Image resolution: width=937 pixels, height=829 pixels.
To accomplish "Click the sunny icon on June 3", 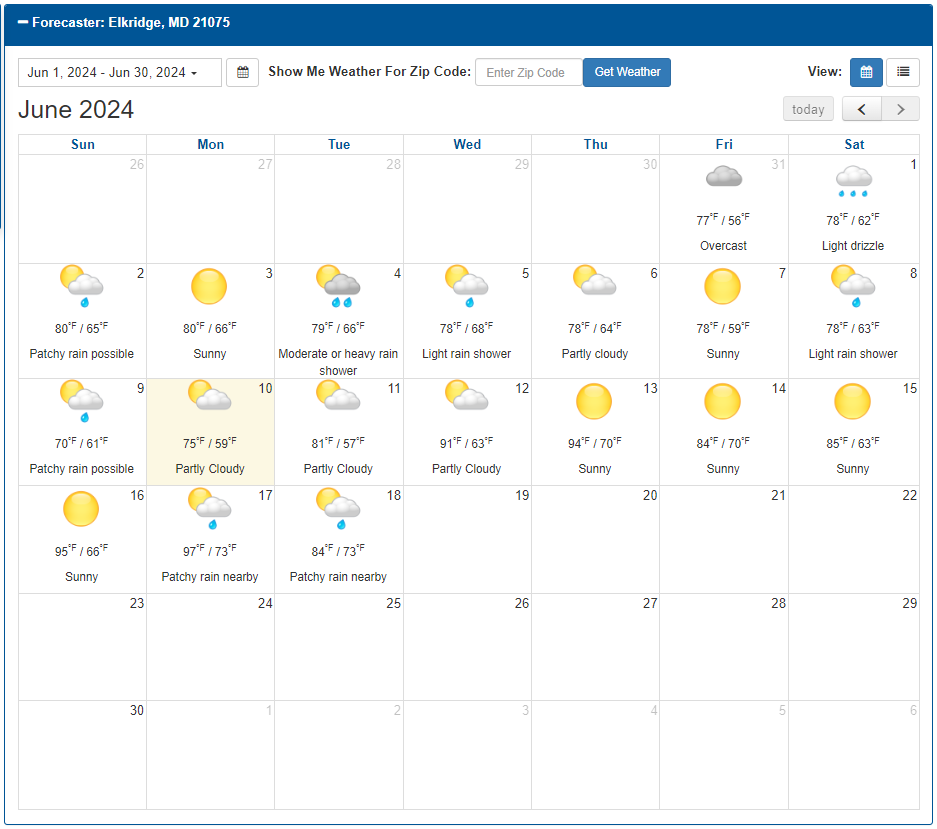I will (209, 286).
